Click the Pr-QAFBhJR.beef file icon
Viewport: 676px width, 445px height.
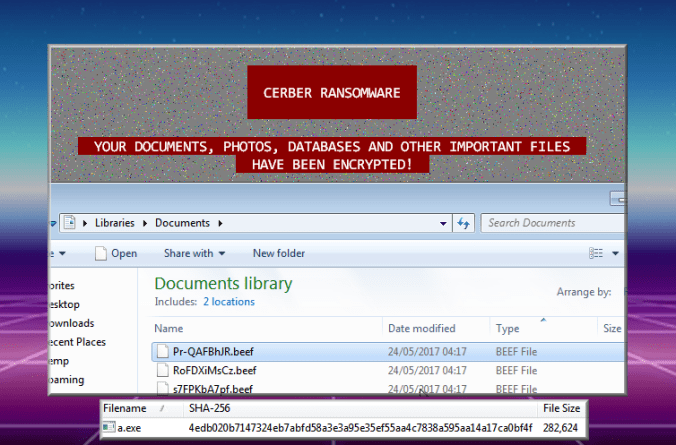164,351
